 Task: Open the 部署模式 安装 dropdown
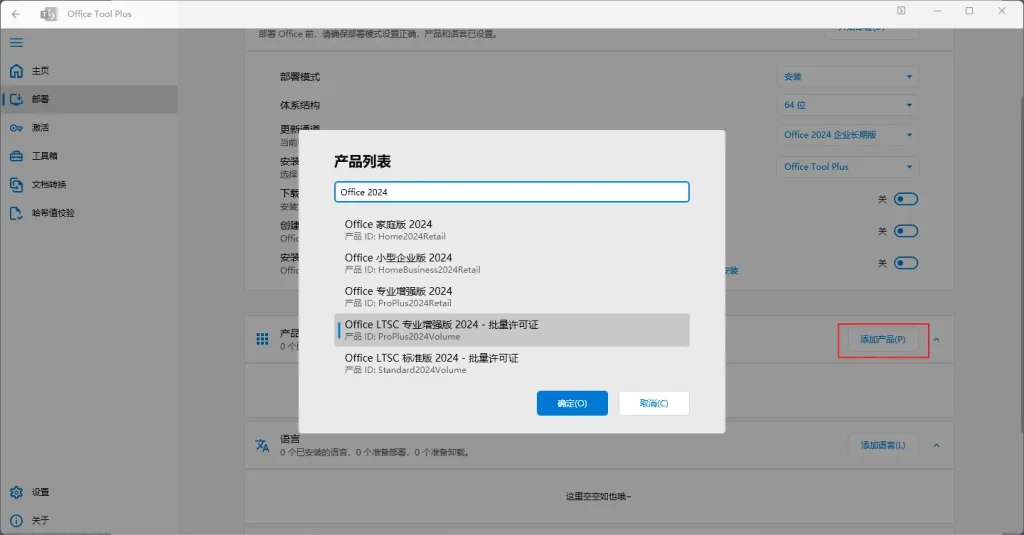(x=848, y=76)
